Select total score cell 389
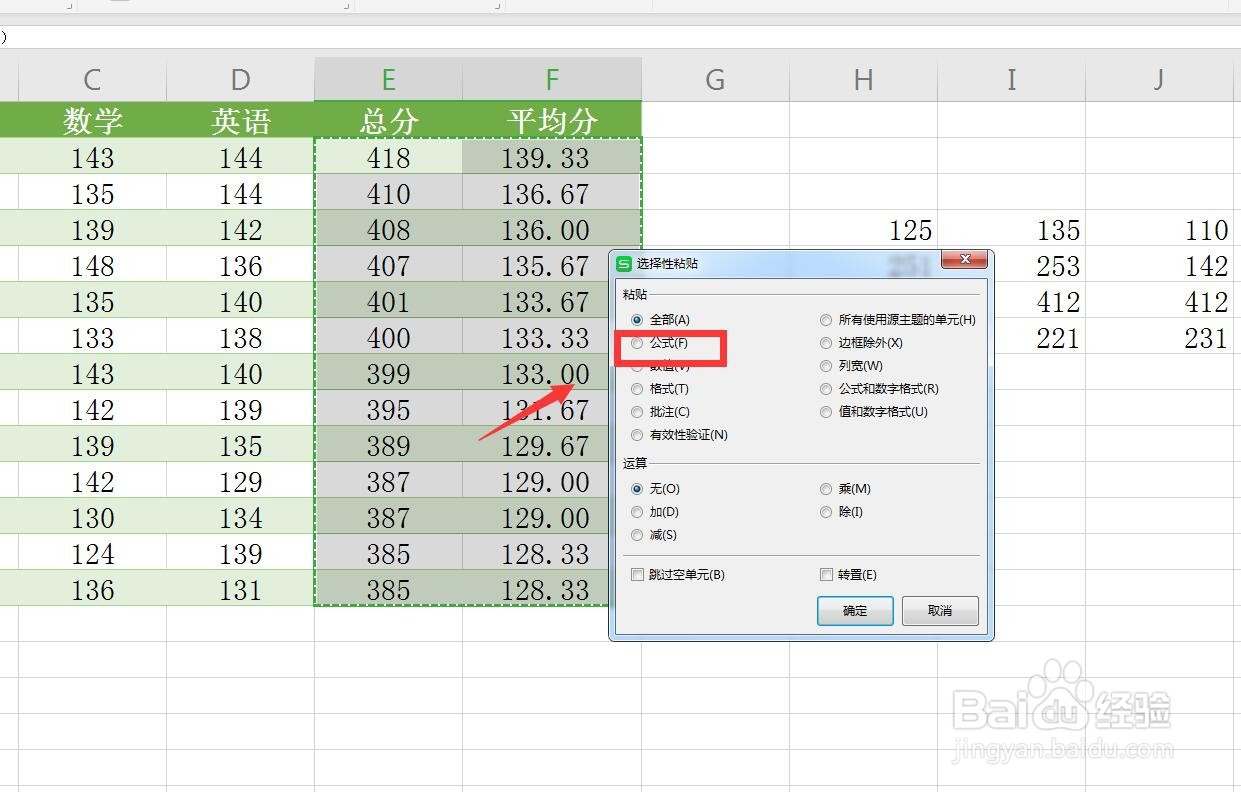Screen dimensions: 1241x792 point(388,445)
